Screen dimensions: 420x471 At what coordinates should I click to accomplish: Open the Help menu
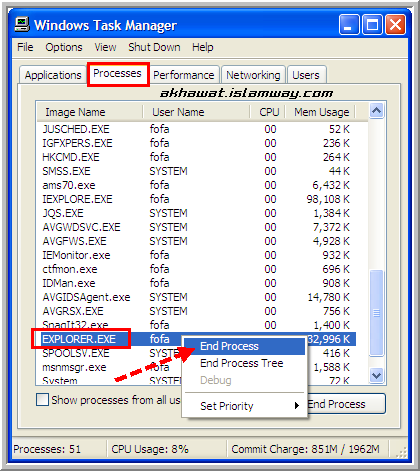click(x=202, y=47)
